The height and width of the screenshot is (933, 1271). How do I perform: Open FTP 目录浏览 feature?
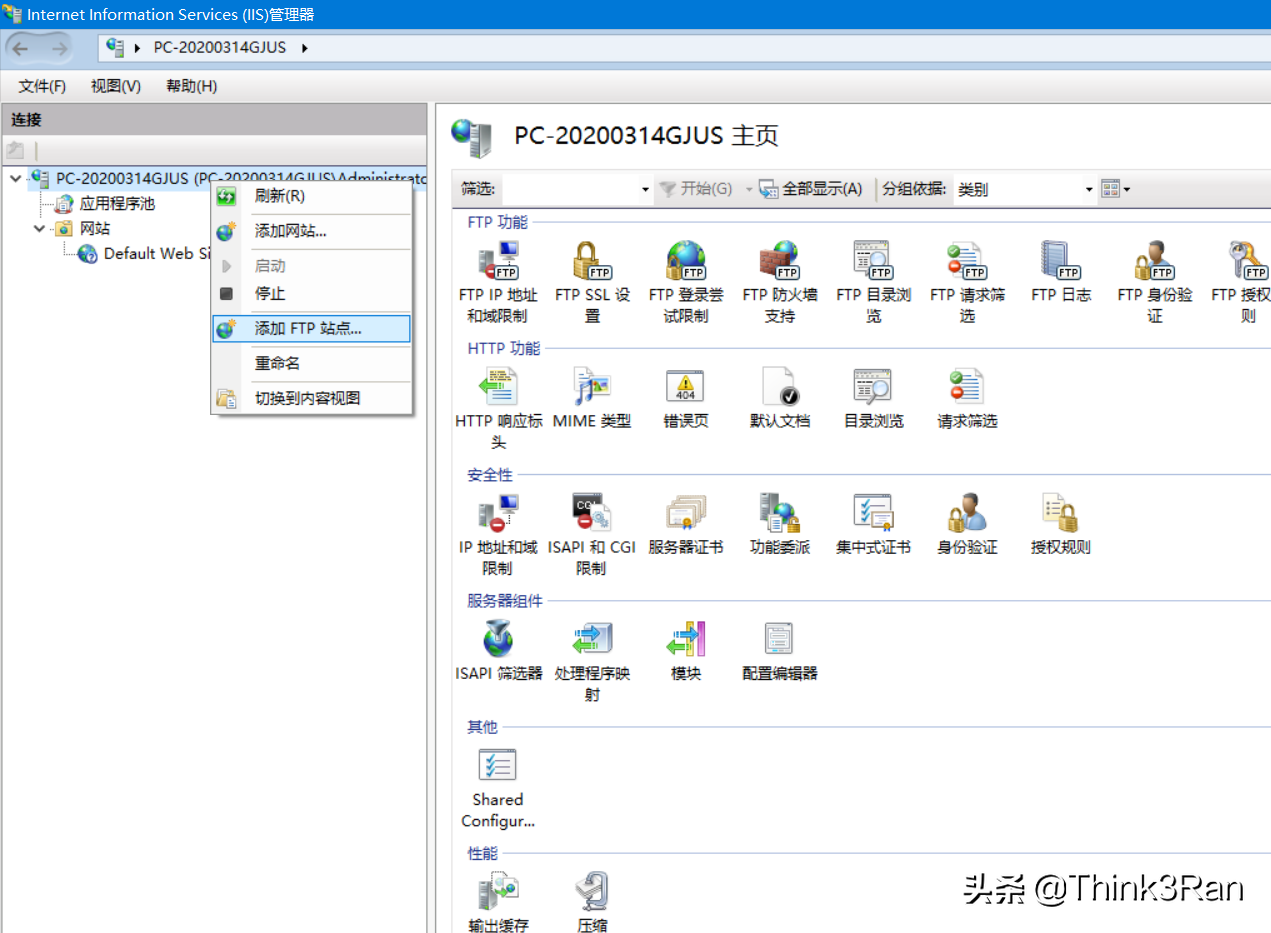(874, 282)
